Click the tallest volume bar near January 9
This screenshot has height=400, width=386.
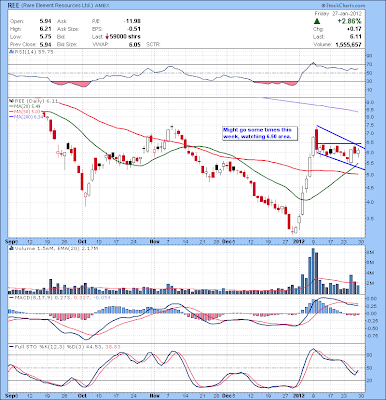(313, 271)
